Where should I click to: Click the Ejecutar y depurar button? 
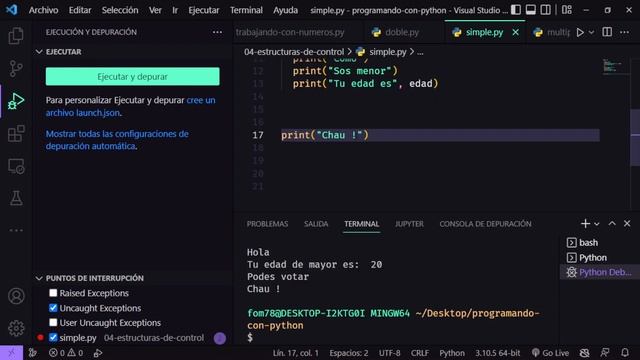[x=132, y=77]
